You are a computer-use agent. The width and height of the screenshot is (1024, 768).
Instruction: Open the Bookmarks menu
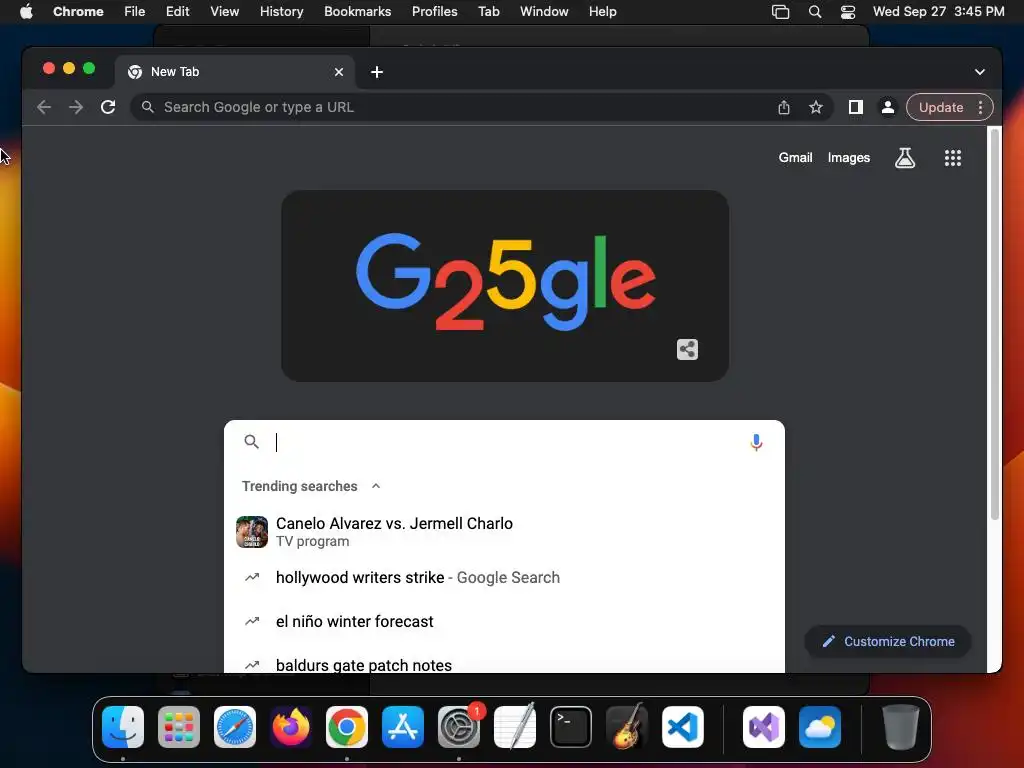pos(357,12)
